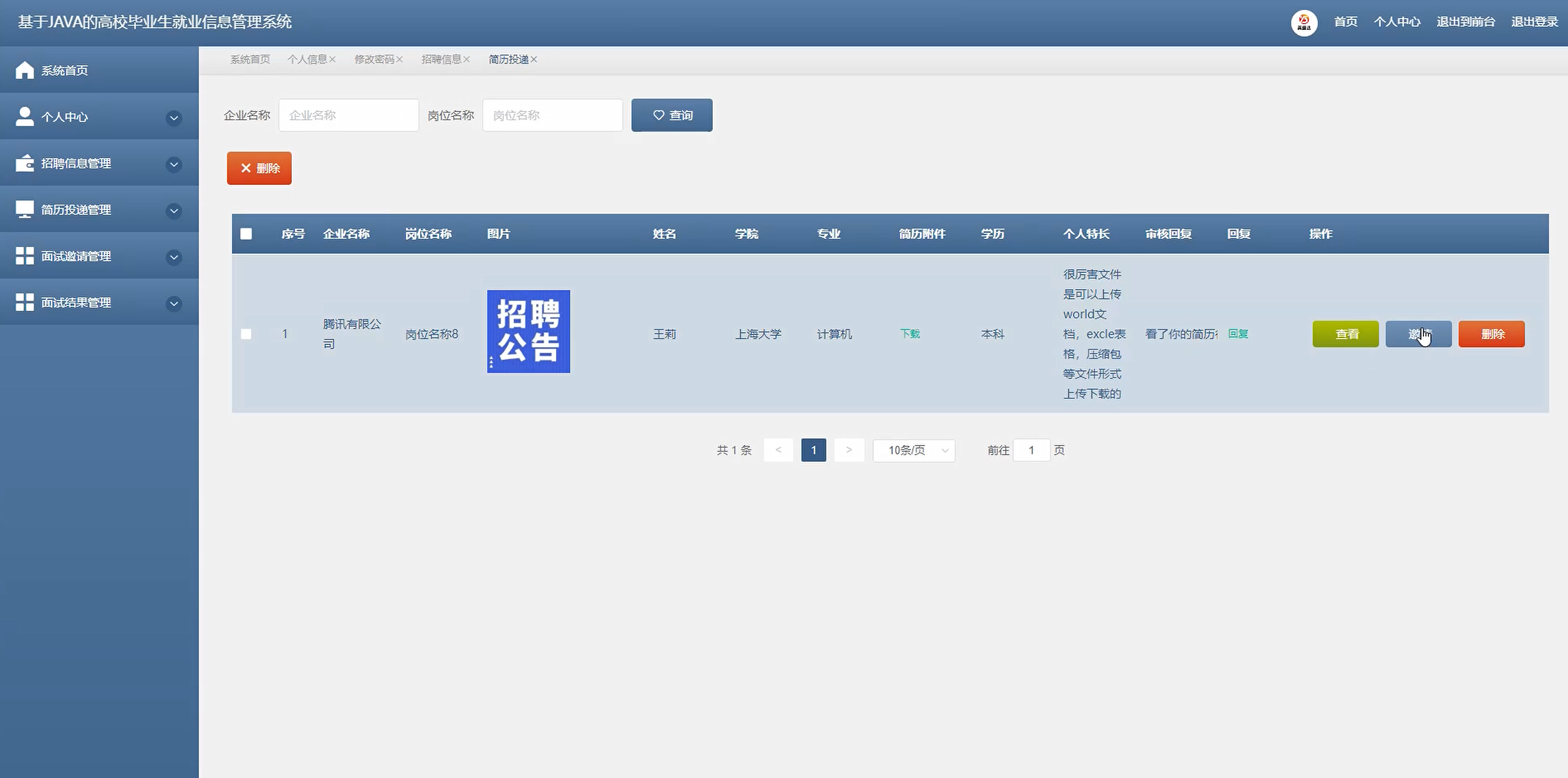Switch to the 个人信息 tab
This screenshot has width=1568, height=778.
pos(307,59)
